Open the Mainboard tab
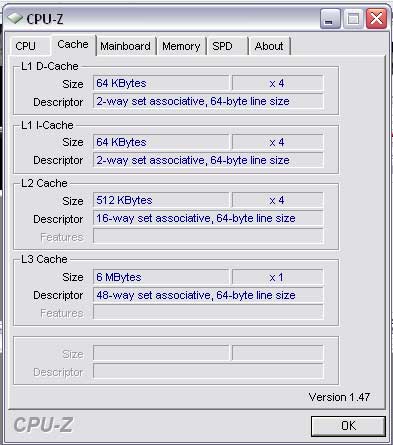The width and height of the screenshot is (393, 445). click(126, 46)
